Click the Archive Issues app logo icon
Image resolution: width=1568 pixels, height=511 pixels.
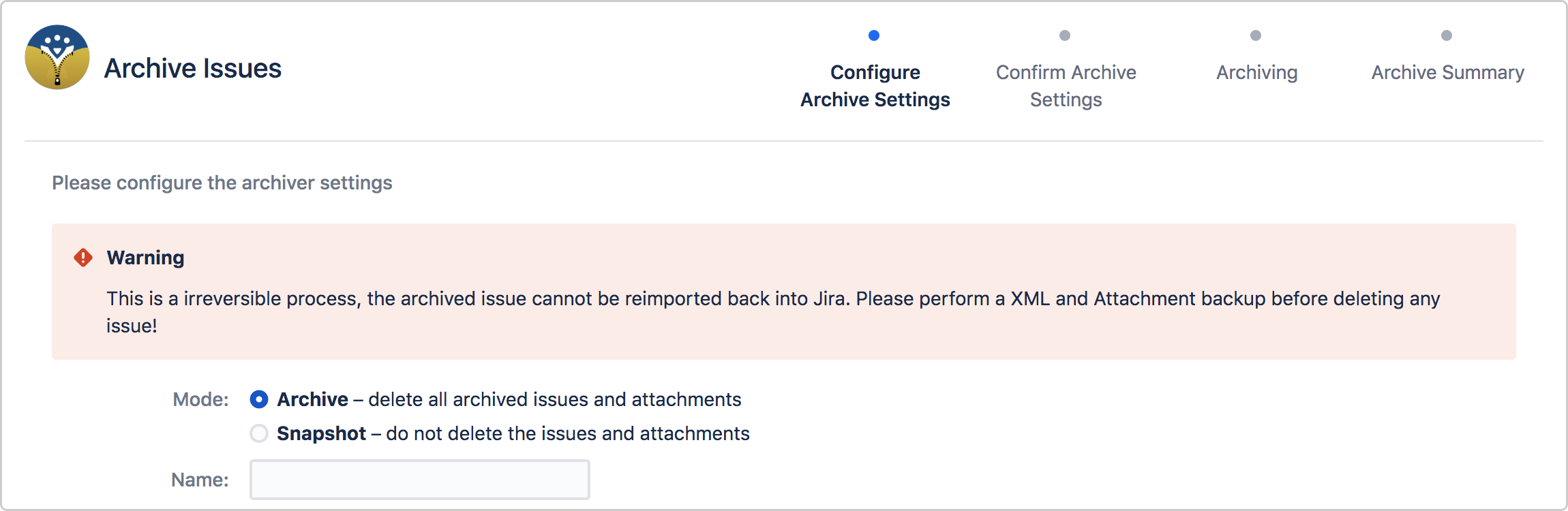pos(57,58)
